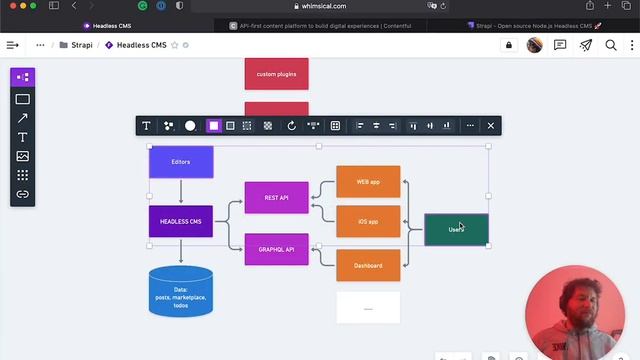Click the shield privacy icon

click(180, 6)
